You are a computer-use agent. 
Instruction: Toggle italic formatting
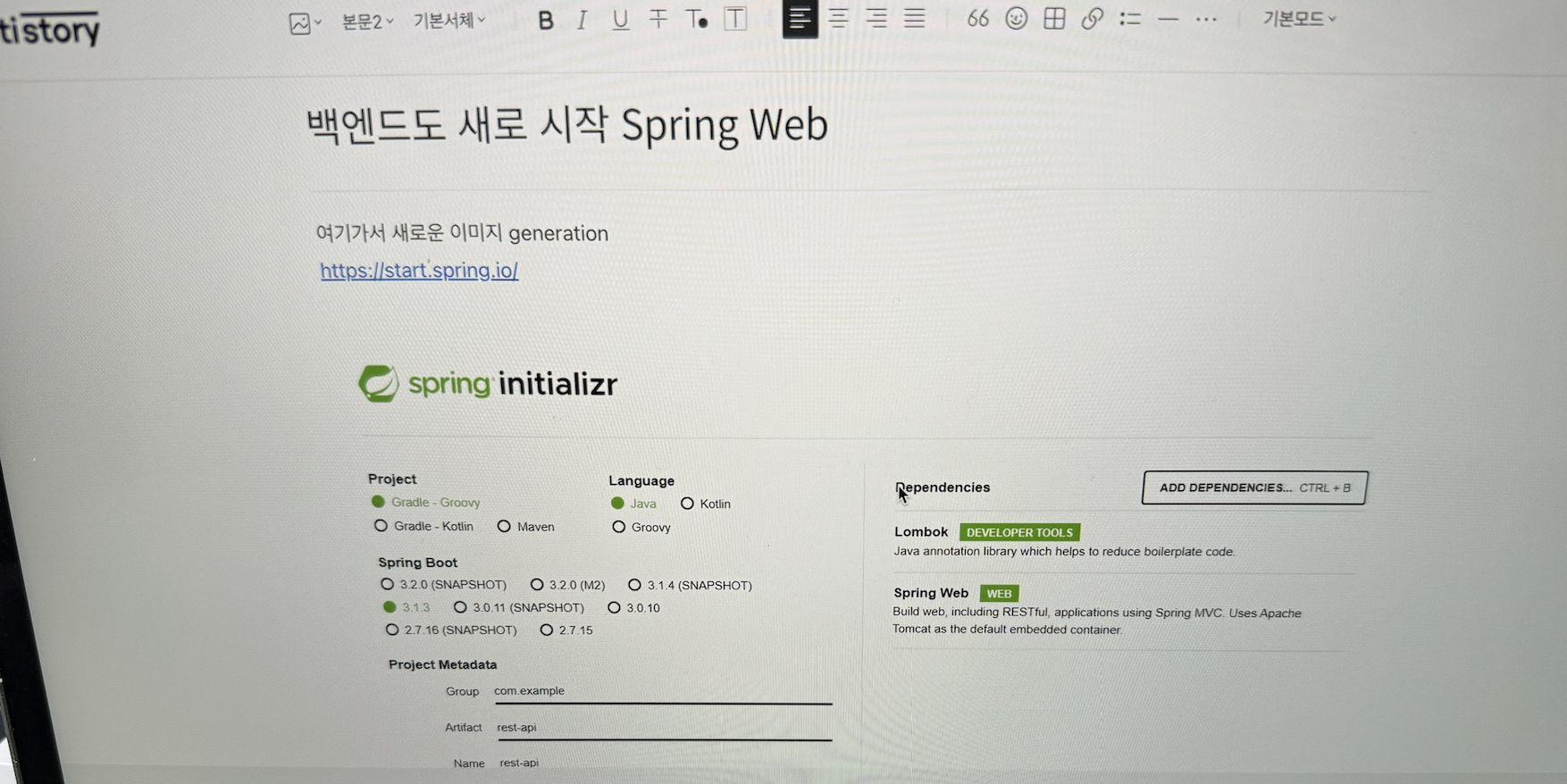582,20
